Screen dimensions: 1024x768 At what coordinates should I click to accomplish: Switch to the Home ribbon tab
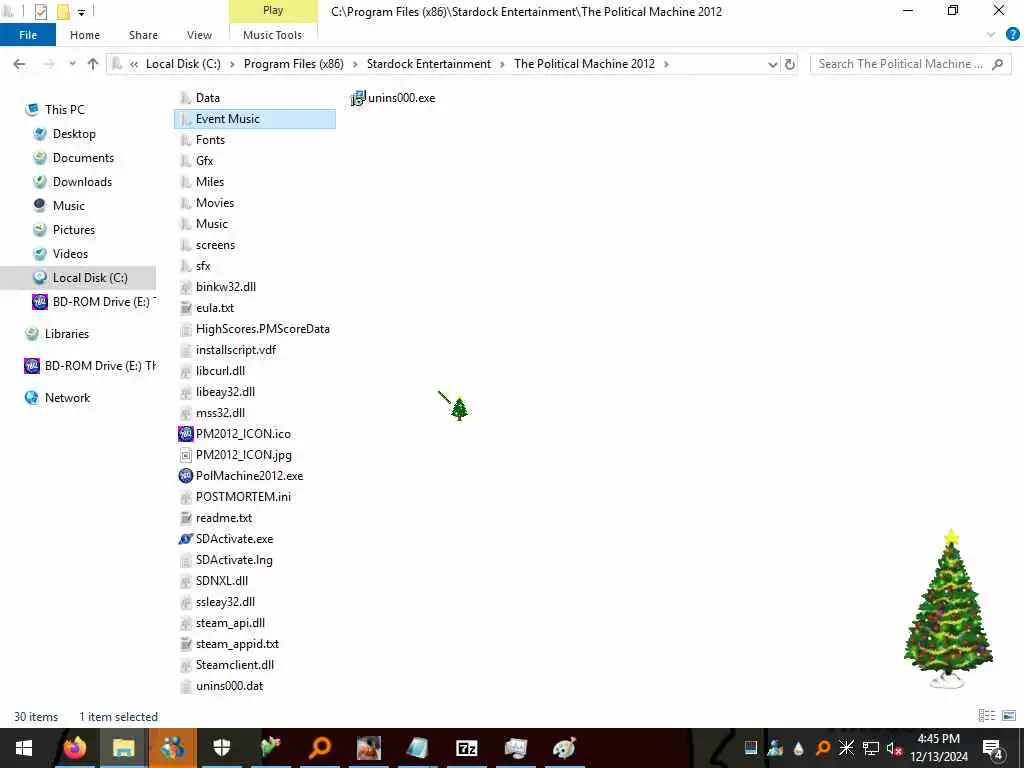(85, 35)
